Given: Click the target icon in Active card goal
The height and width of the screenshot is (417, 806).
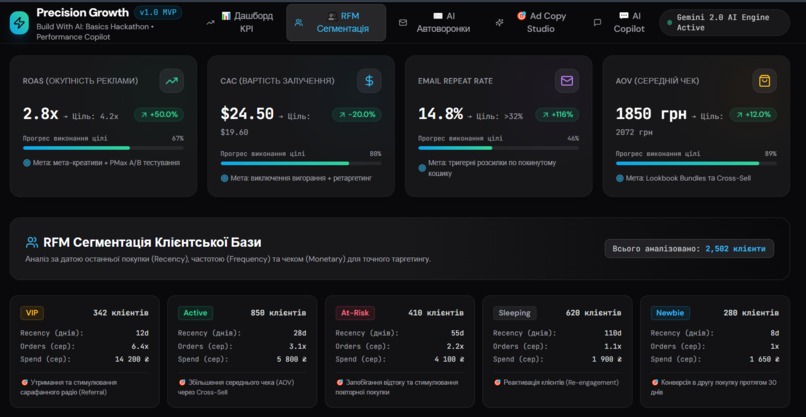Looking at the screenshot, I should (x=182, y=383).
